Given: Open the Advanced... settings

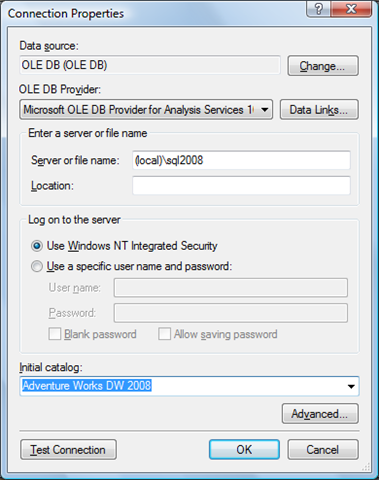Looking at the screenshot, I should [320, 414].
